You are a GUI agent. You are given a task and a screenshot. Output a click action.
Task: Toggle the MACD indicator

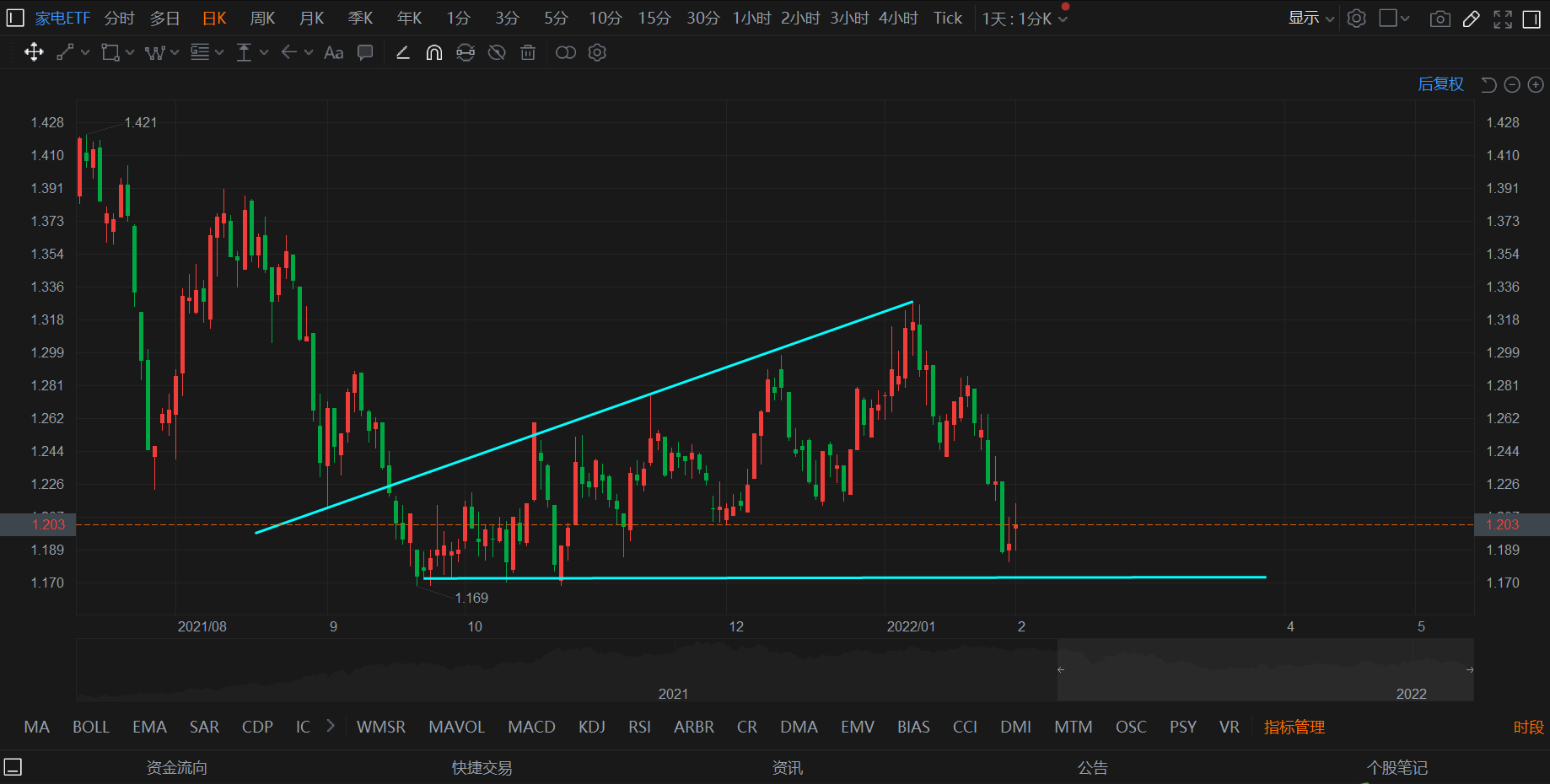click(531, 727)
